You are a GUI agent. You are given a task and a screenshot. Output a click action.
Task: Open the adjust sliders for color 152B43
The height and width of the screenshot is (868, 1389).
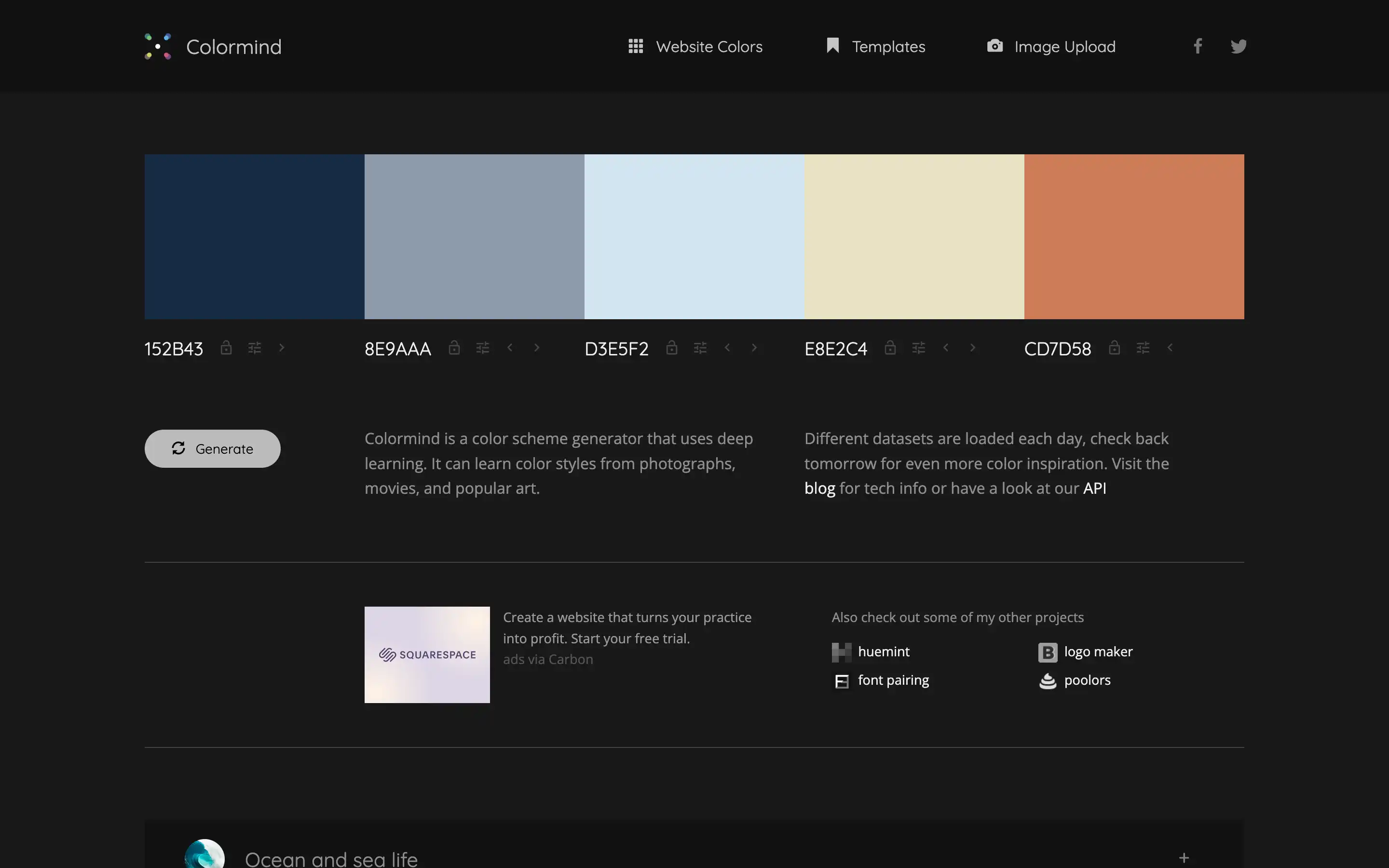pos(254,348)
